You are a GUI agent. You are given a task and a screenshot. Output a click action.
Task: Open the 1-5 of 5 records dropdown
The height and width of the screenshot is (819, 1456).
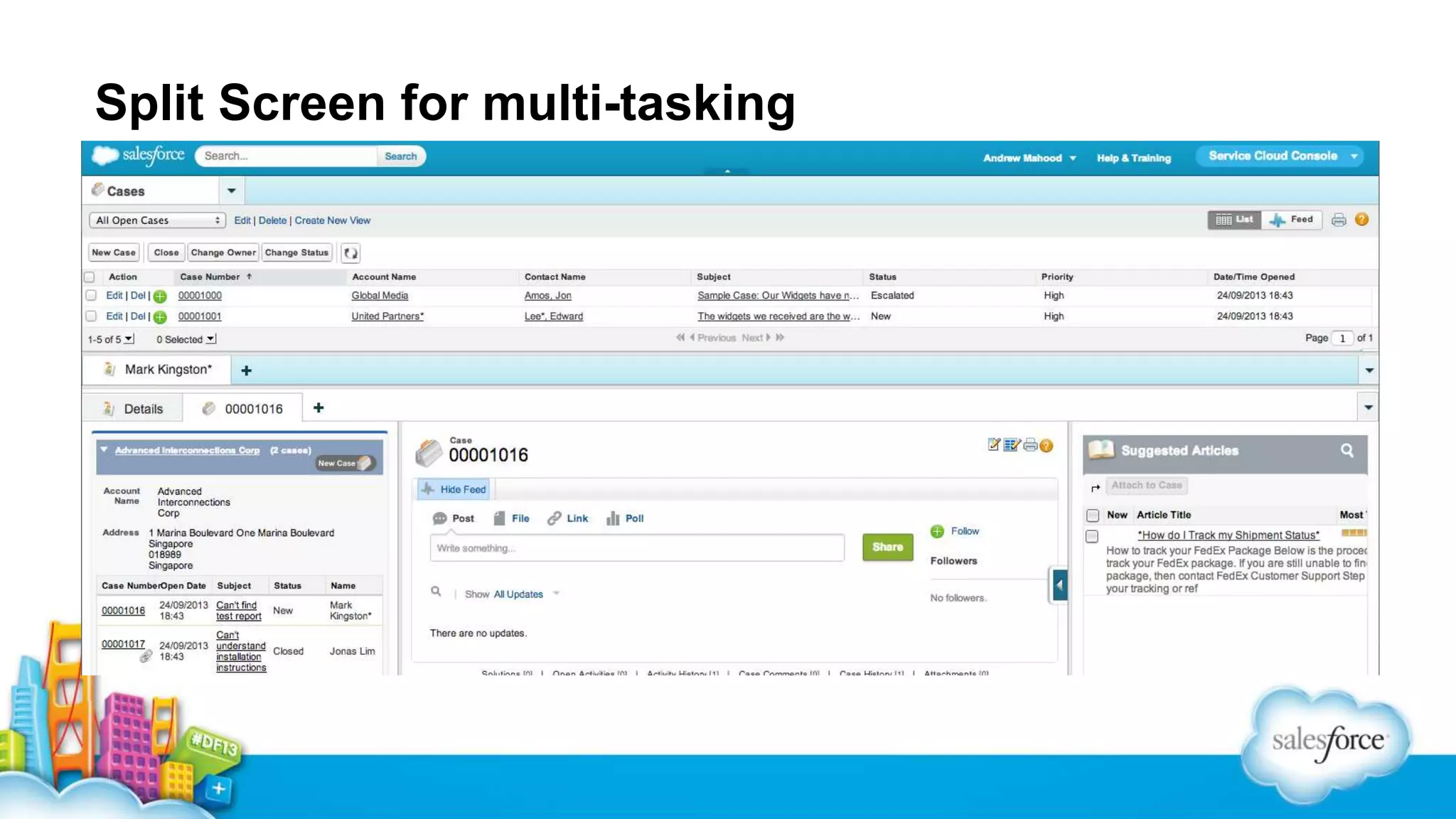[129, 339]
